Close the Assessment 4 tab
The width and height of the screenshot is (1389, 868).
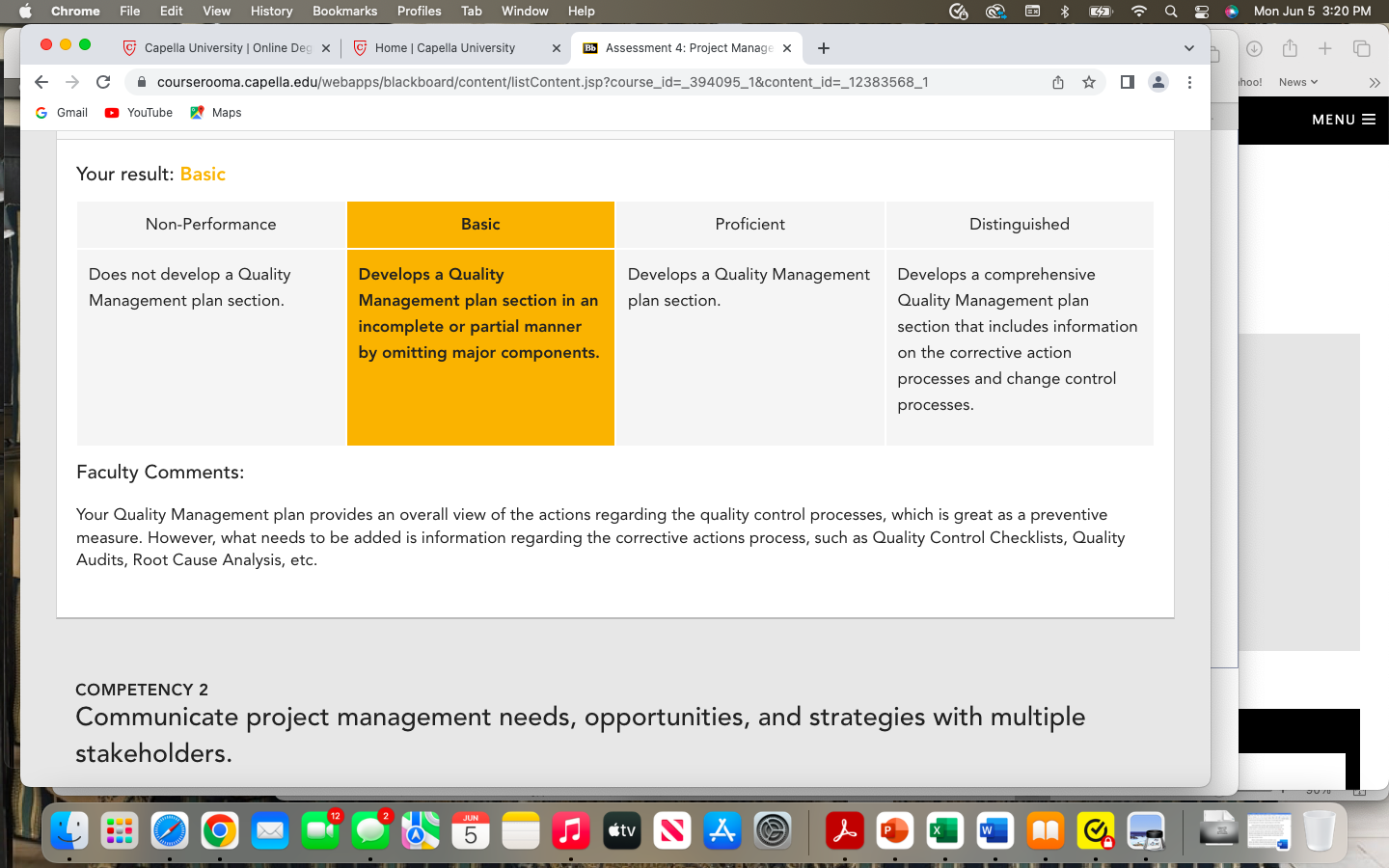point(787,48)
